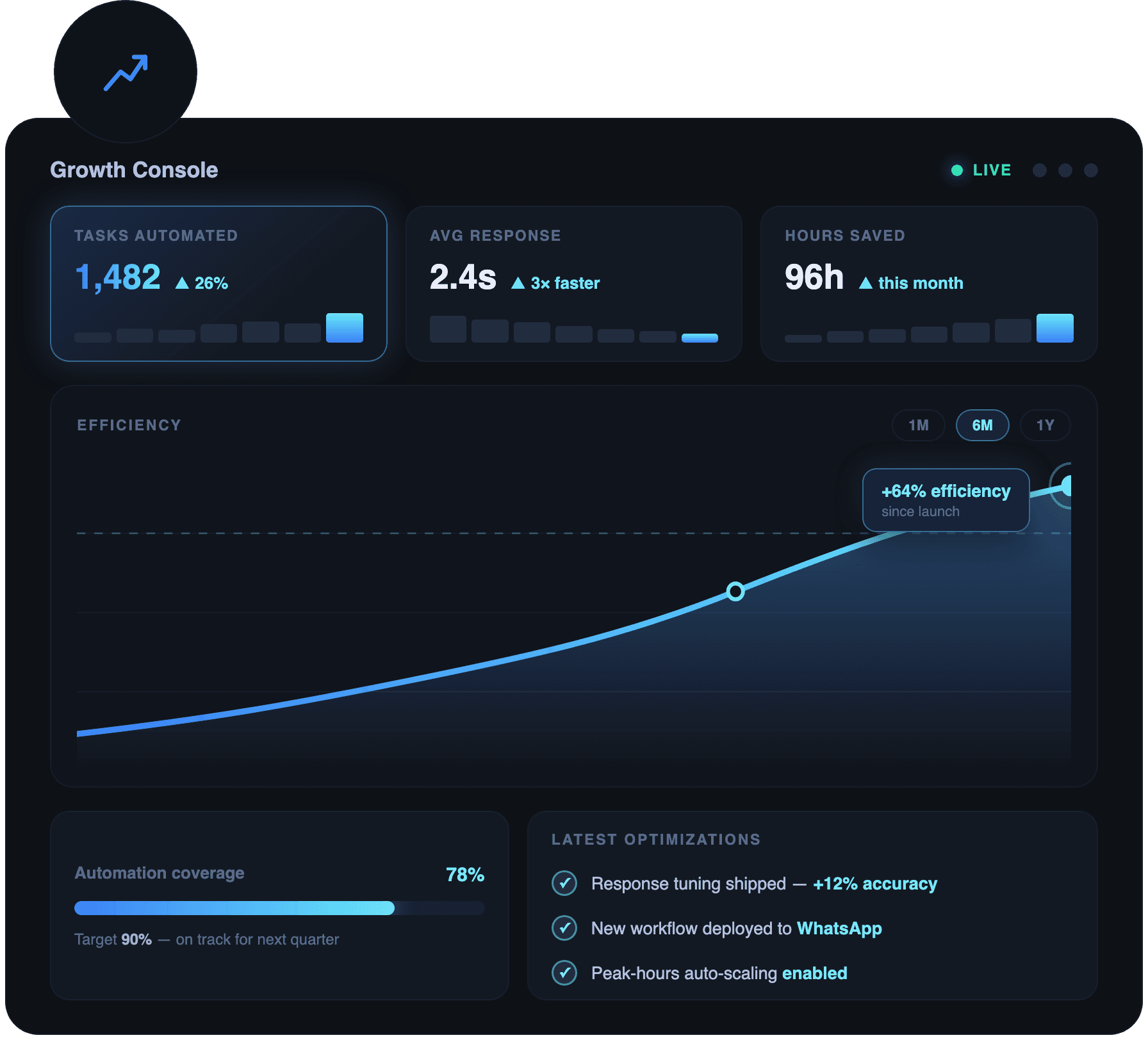
Task: Click the +12% accuracy text
Action: (x=875, y=884)
